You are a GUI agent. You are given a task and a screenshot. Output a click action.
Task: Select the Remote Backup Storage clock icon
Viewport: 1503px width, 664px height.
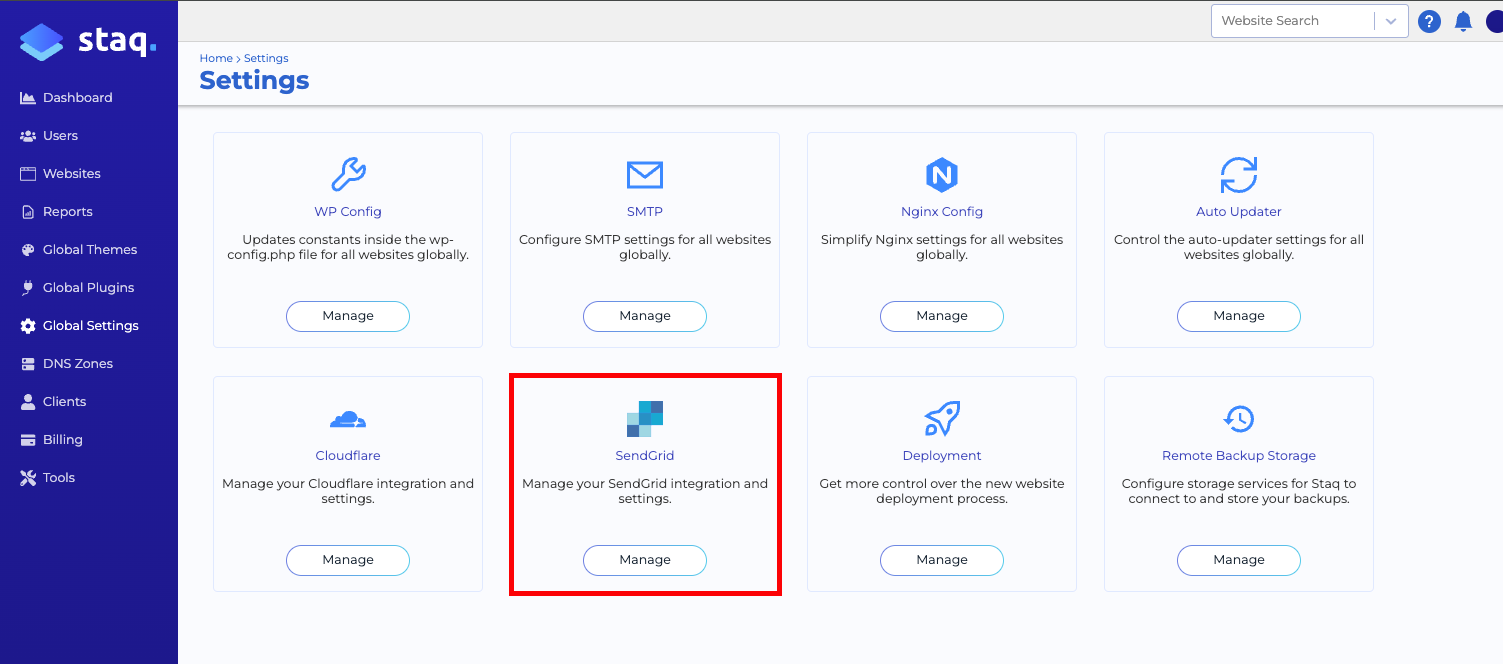click(x=1238, y=418)
